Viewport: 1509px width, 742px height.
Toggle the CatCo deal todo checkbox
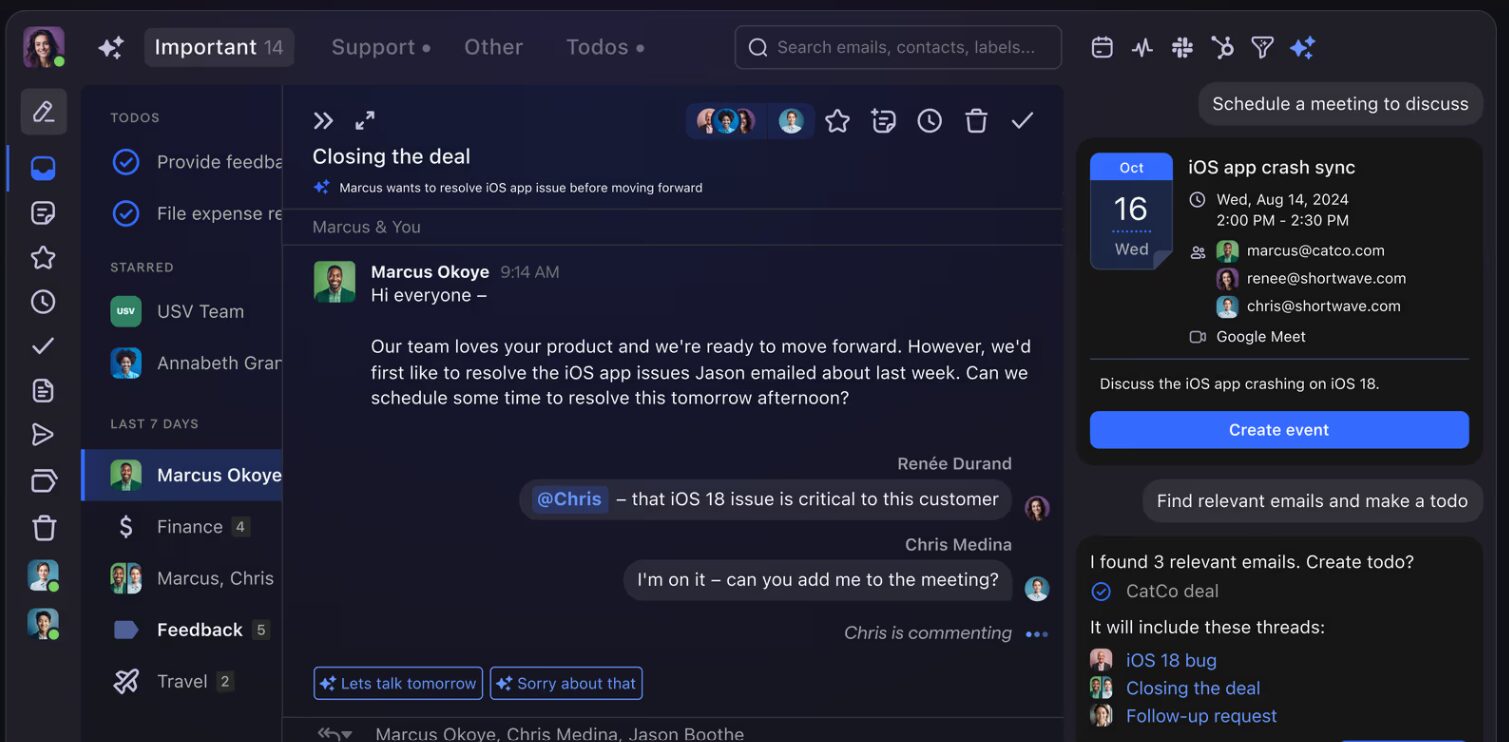[1101, 591]
